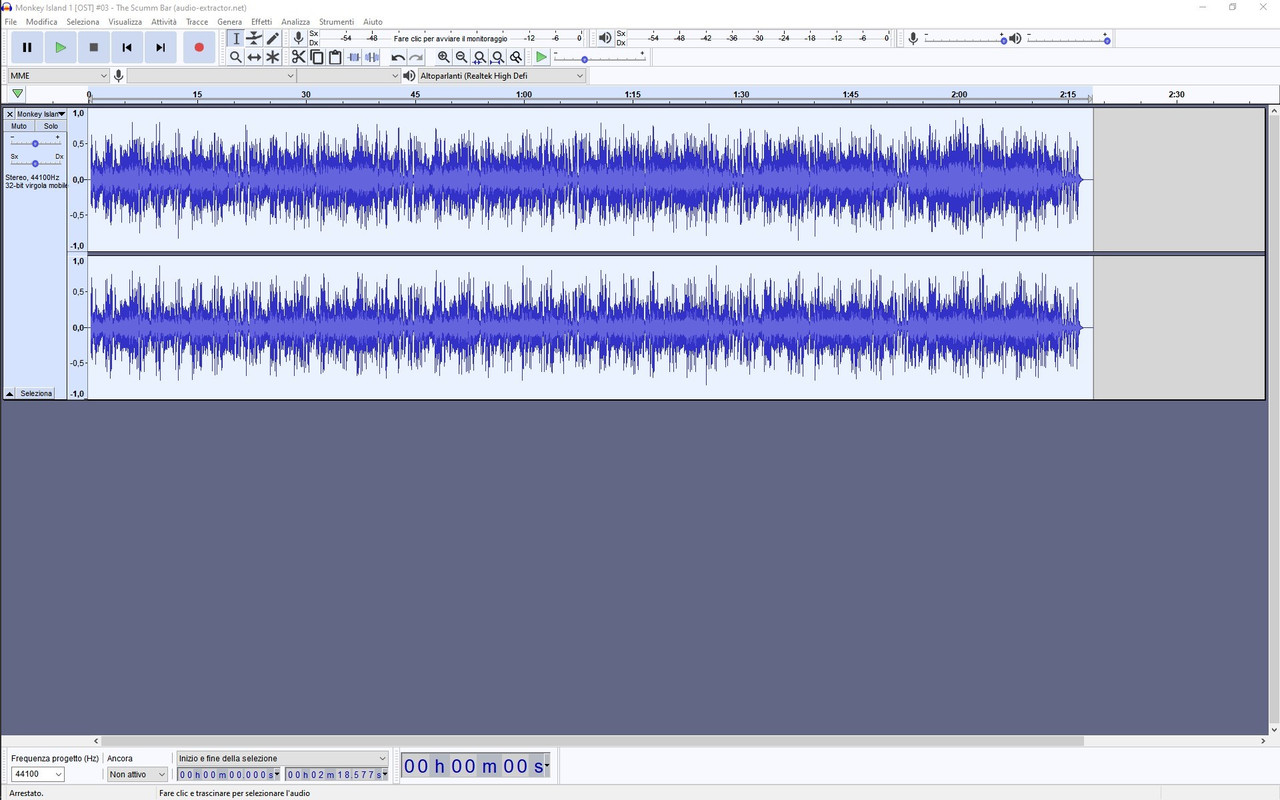The width and height of the screenshot is (1280, 800).
Task: Open the Attività menu
Action: 164,21
